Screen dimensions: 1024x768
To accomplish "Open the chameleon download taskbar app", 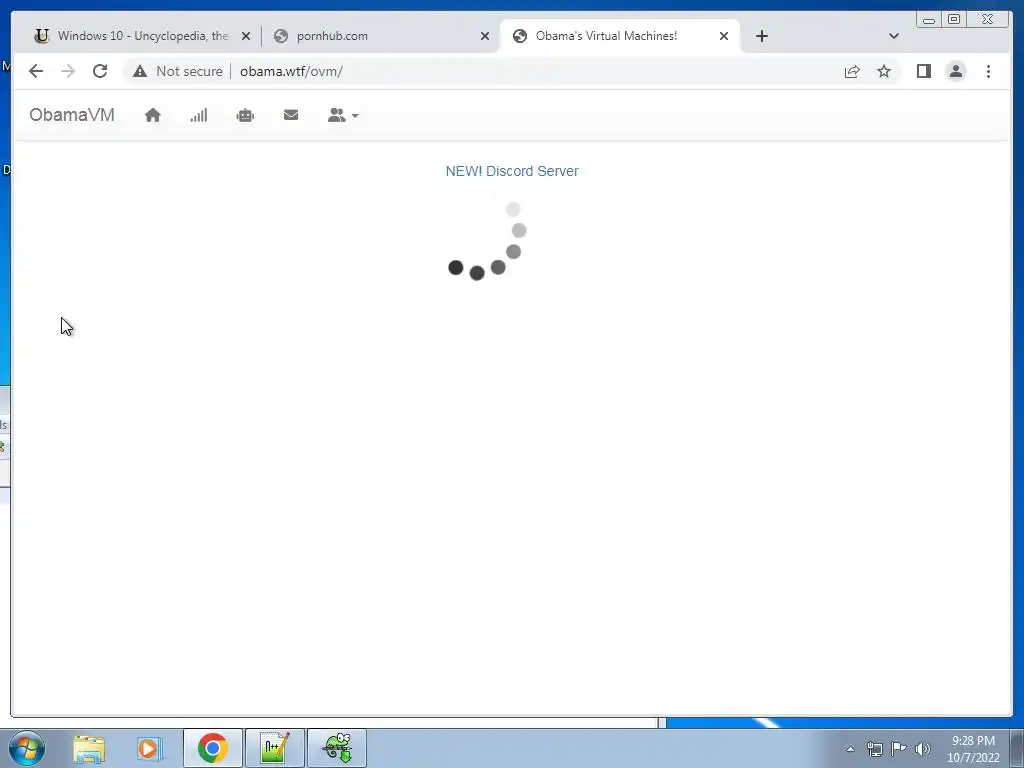I will [x=337, y=748].
